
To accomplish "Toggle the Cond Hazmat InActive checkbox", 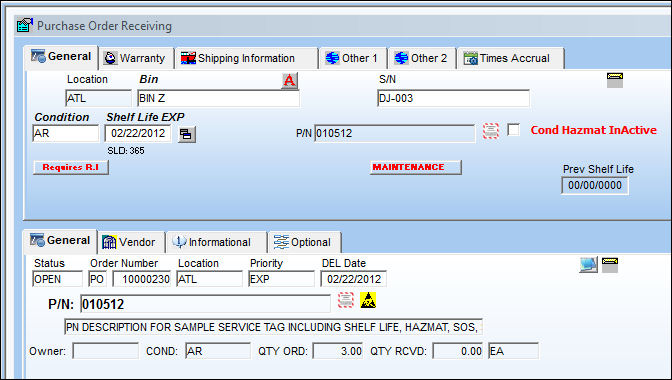I will [513, 129].
